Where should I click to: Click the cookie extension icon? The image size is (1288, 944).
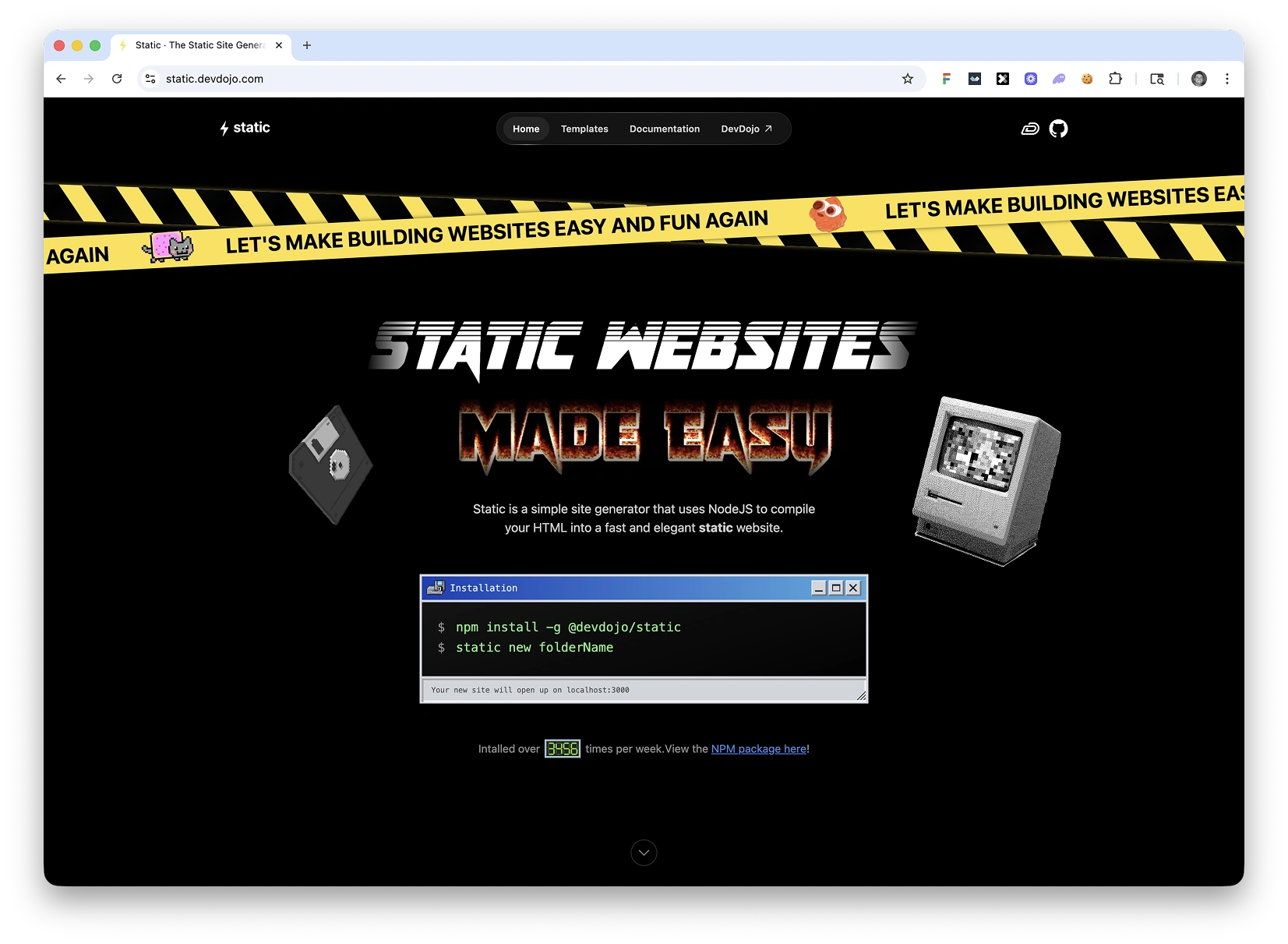1087,79
